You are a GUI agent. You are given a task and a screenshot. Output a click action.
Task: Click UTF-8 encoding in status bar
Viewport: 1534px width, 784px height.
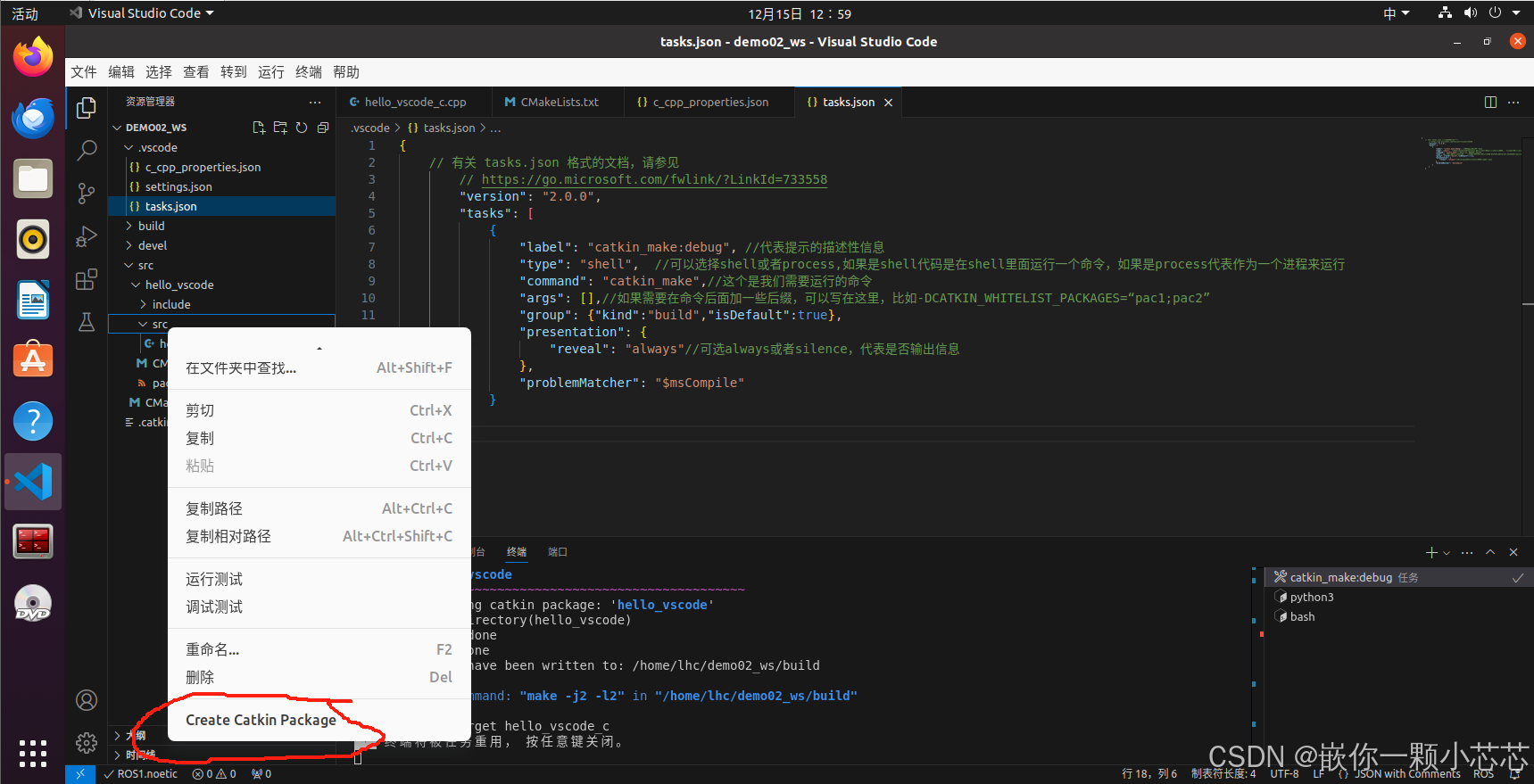[1284, 774]
